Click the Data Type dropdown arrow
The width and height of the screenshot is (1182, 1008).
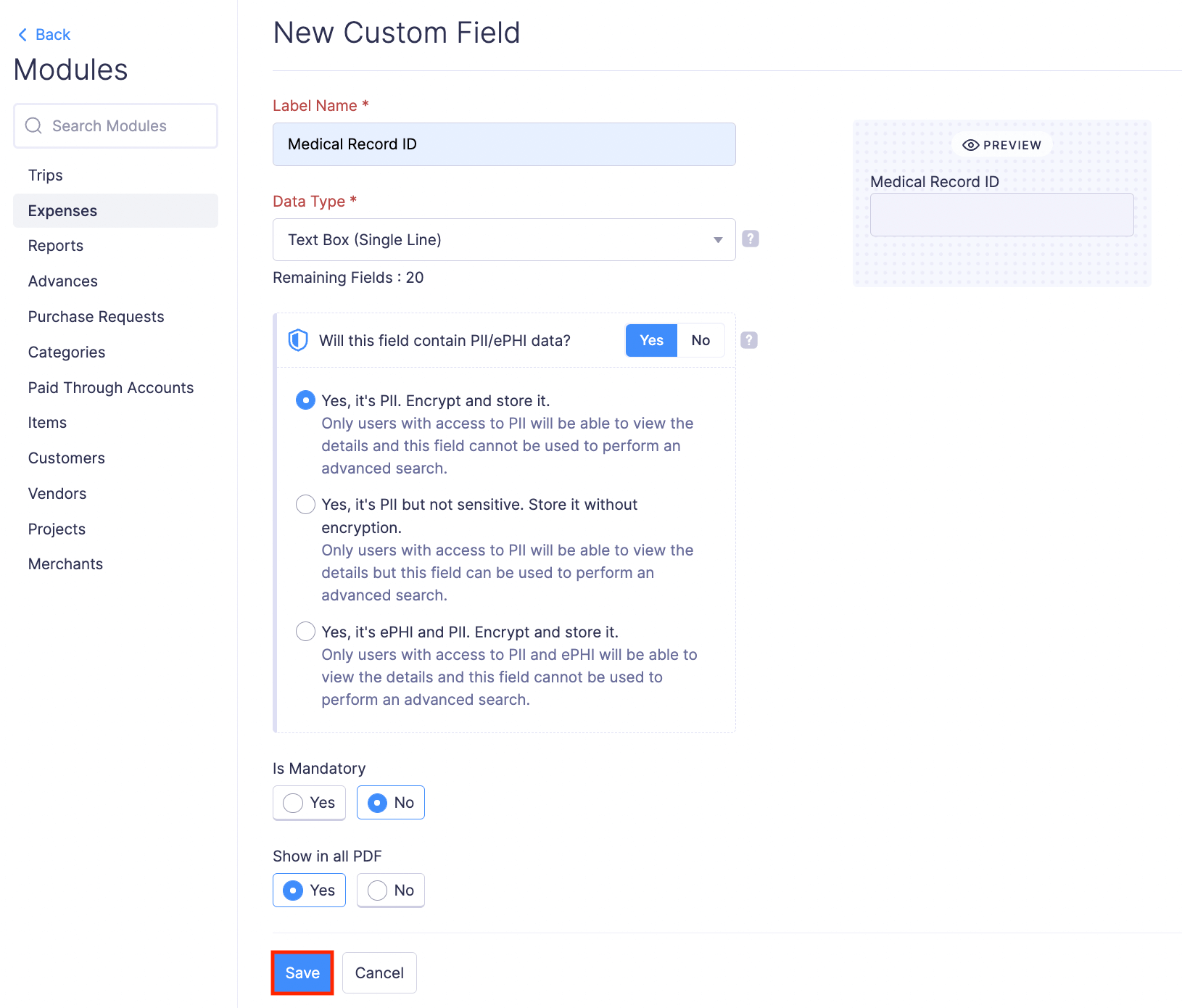[x=718, y=240]
